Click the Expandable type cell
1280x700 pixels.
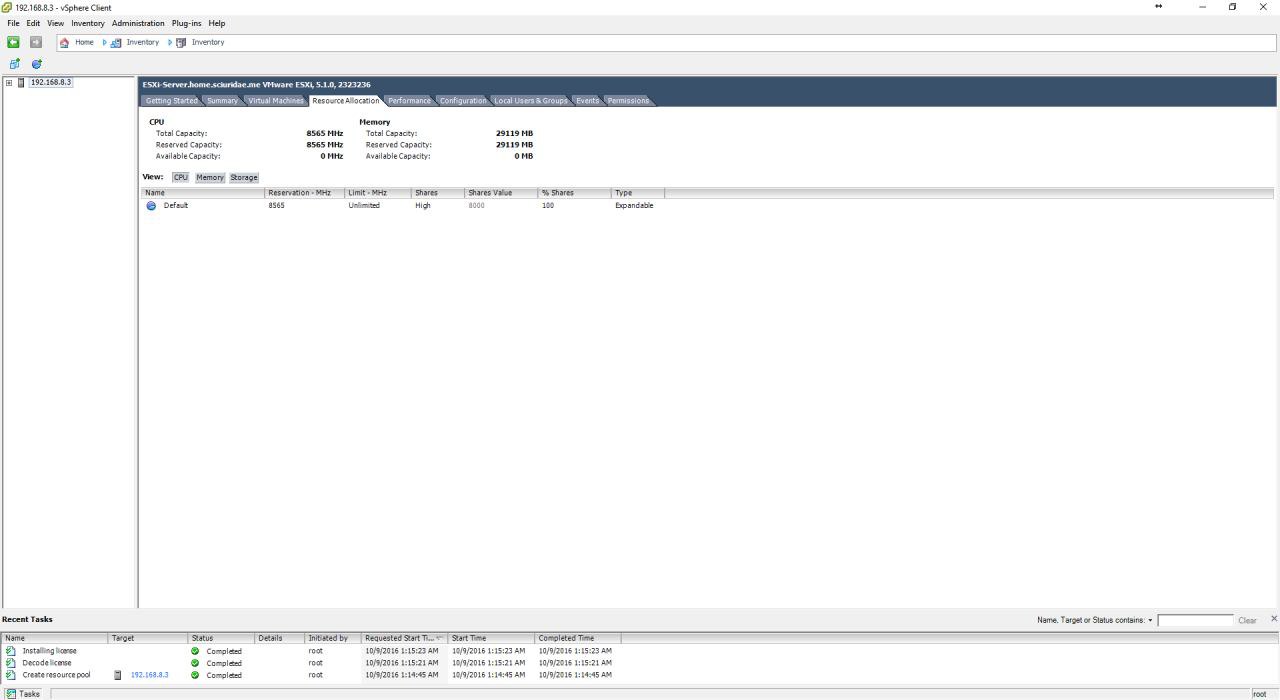click(x=634, y=205)
